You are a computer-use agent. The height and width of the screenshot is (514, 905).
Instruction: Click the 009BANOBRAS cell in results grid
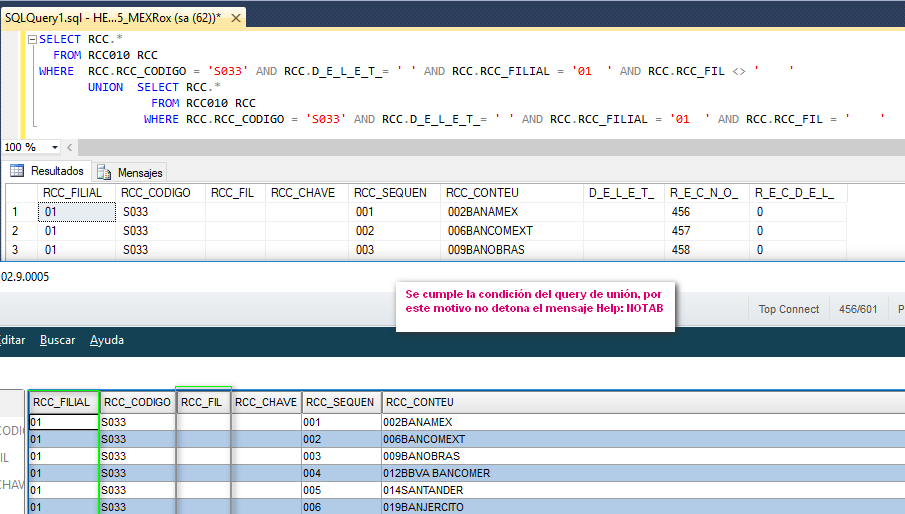pyautogui.click(x=512, y=250)
